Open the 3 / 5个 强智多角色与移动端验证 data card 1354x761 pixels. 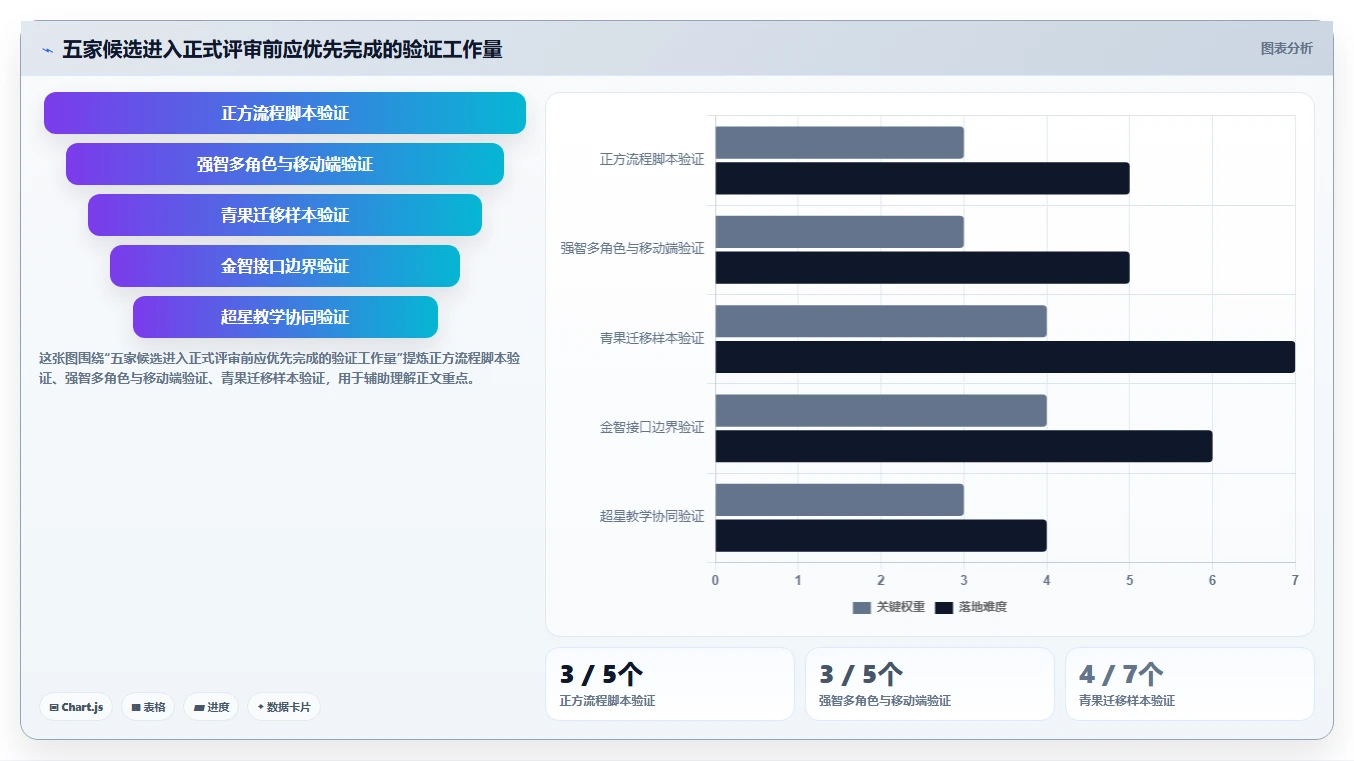pos(930,684)
